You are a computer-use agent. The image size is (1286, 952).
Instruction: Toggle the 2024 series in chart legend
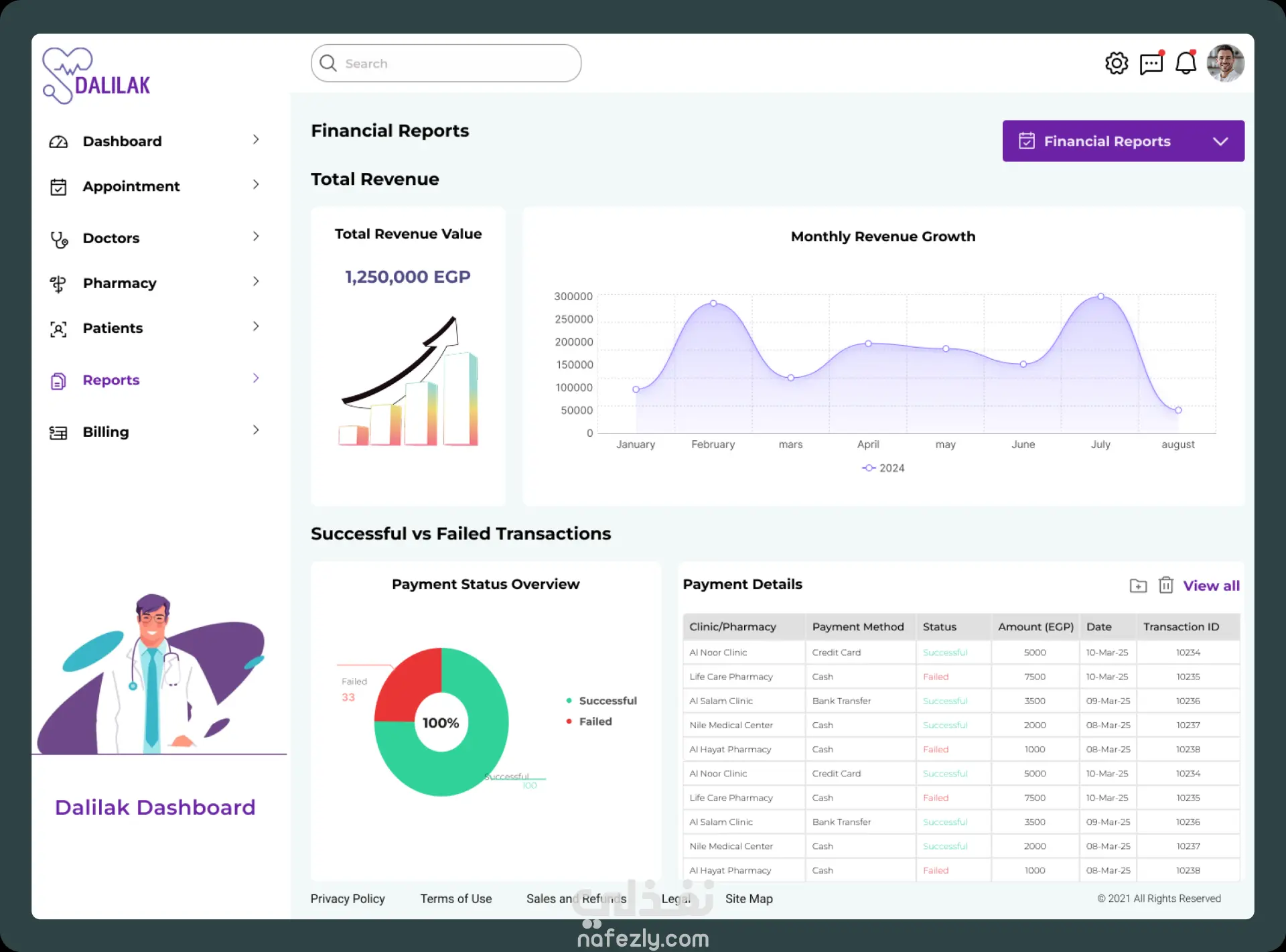point(883,468)
